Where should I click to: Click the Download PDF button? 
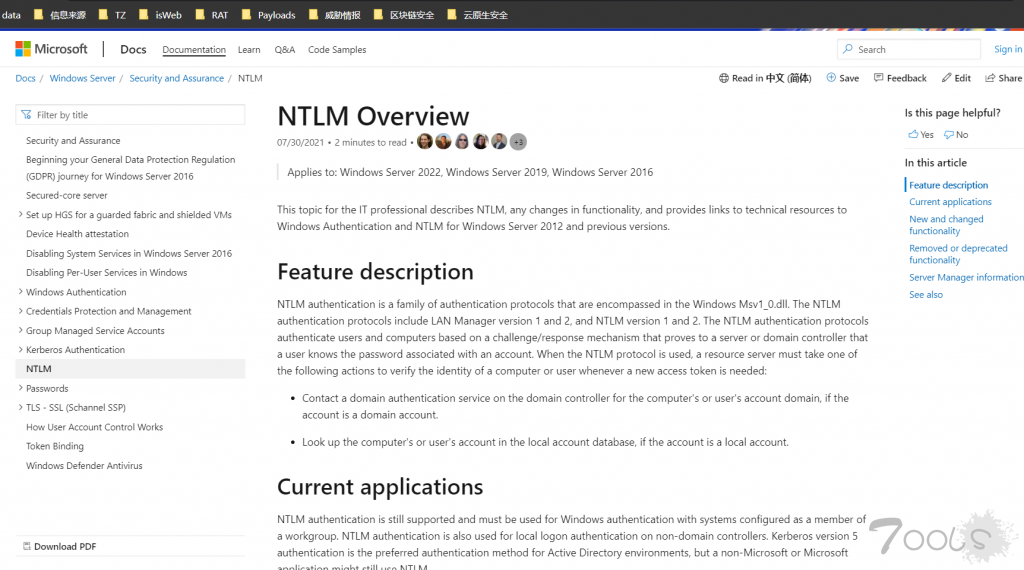pyautogui.click(x=59, y=546)
